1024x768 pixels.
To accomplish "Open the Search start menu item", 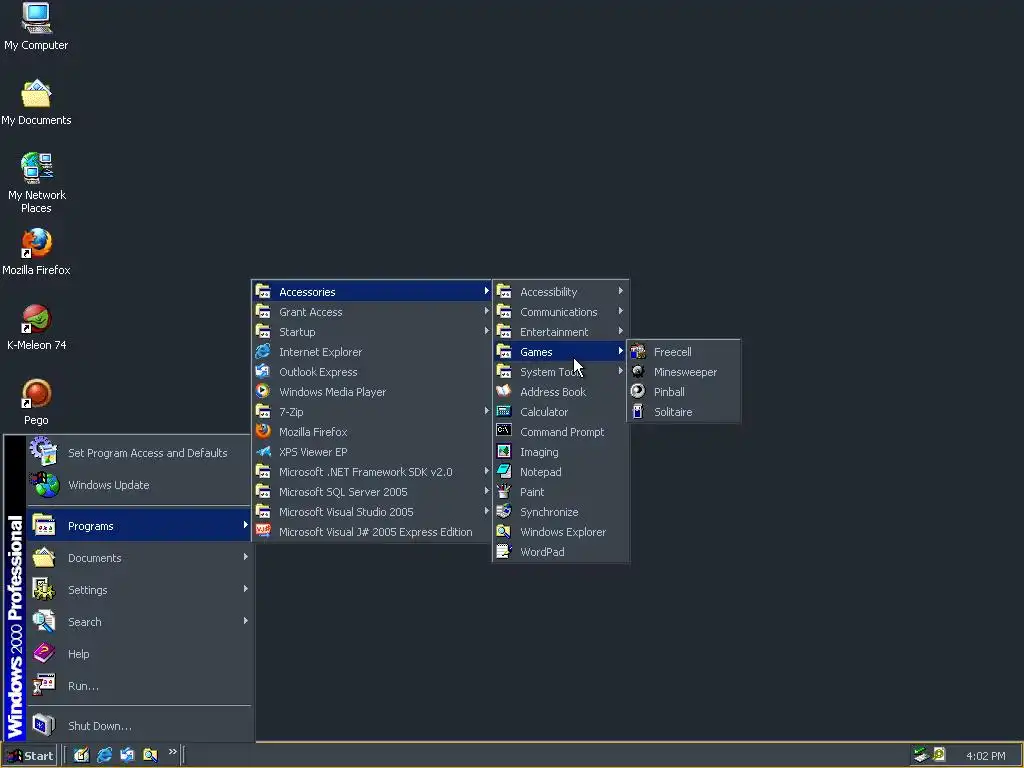I will [x=139, y=622].
